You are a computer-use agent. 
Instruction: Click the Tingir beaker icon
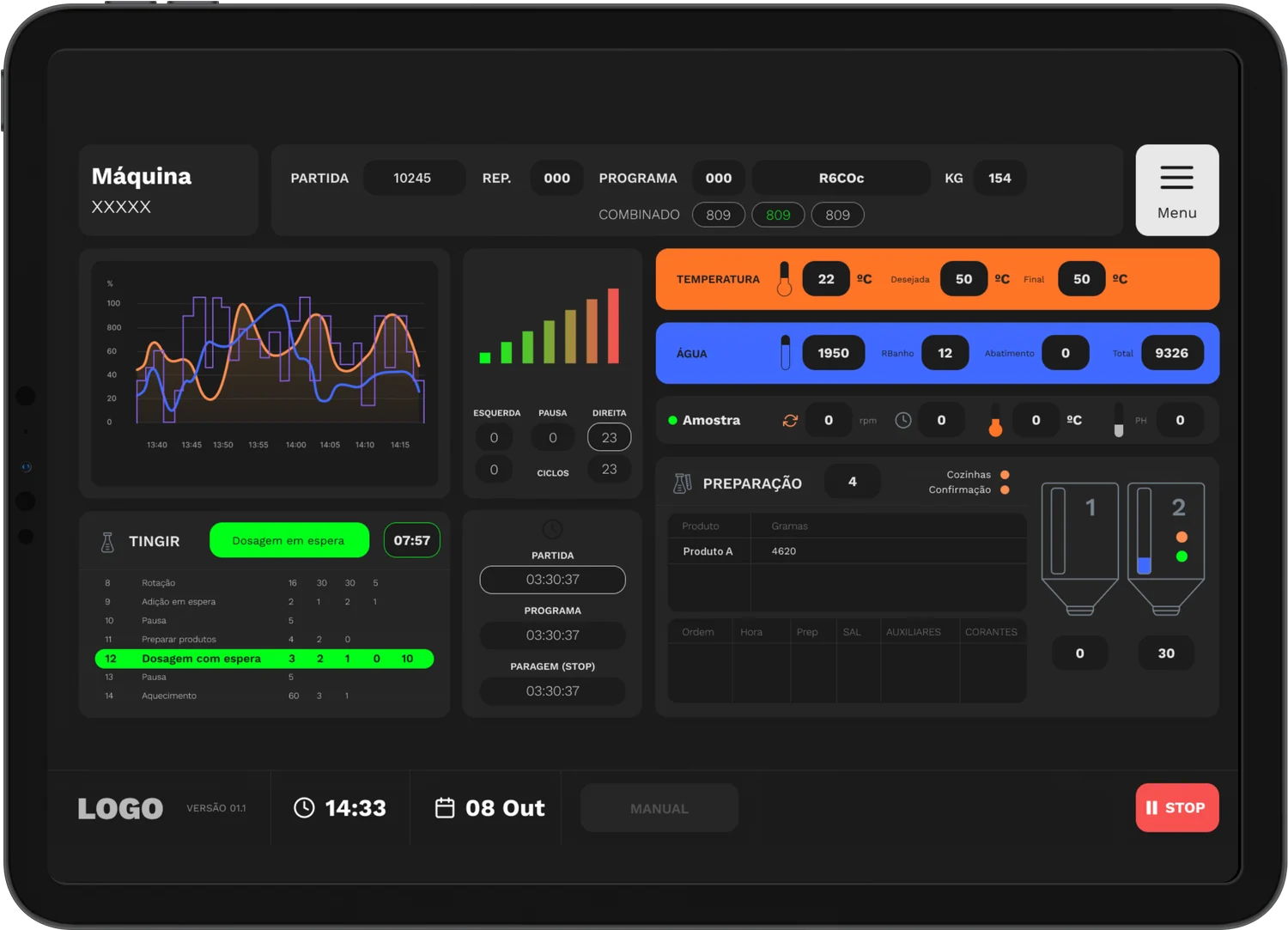point(107,542)
